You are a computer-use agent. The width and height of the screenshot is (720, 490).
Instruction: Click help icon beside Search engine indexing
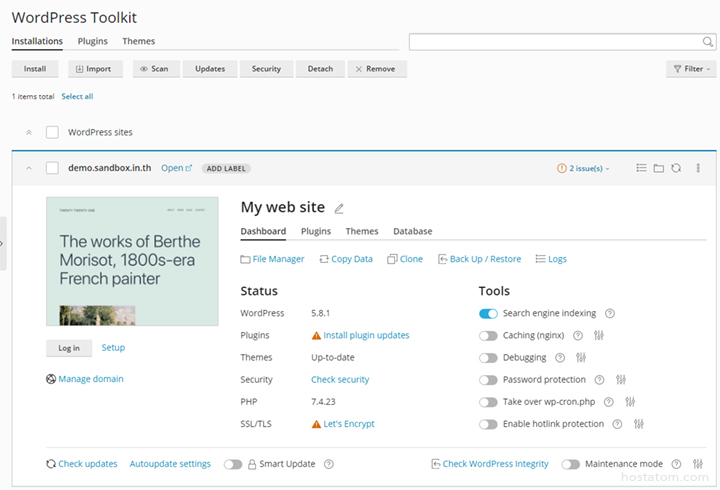(610, 314)
